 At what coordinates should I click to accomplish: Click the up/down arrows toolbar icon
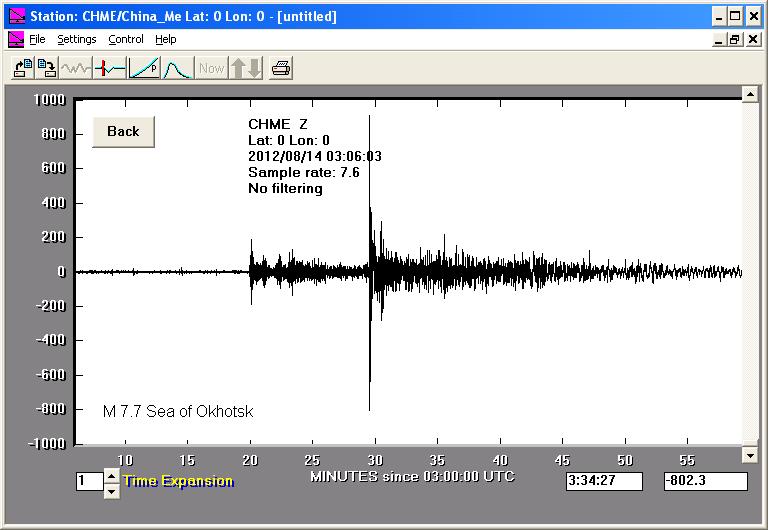click(x=245, y=68)
